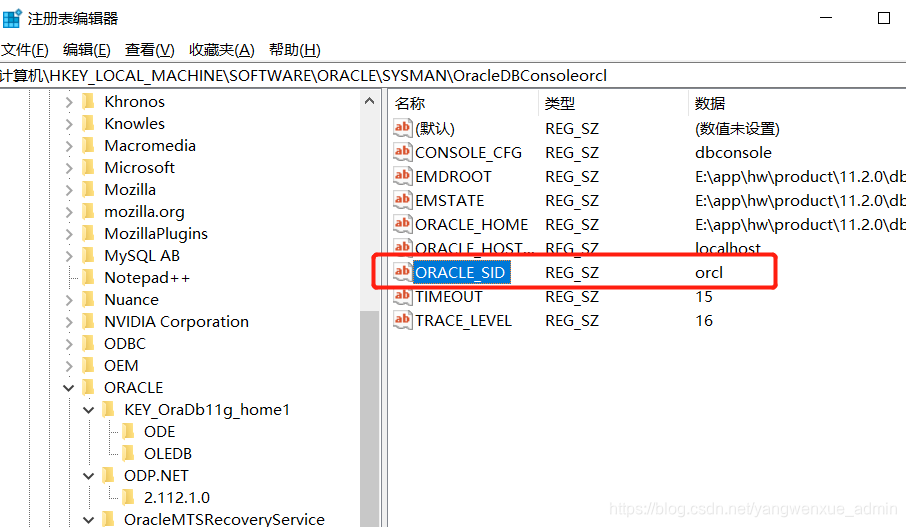The image size is (906, 527).
Task: Open the 帮助(H) menu
Action: pyautogui.click(x=295, y=50)
